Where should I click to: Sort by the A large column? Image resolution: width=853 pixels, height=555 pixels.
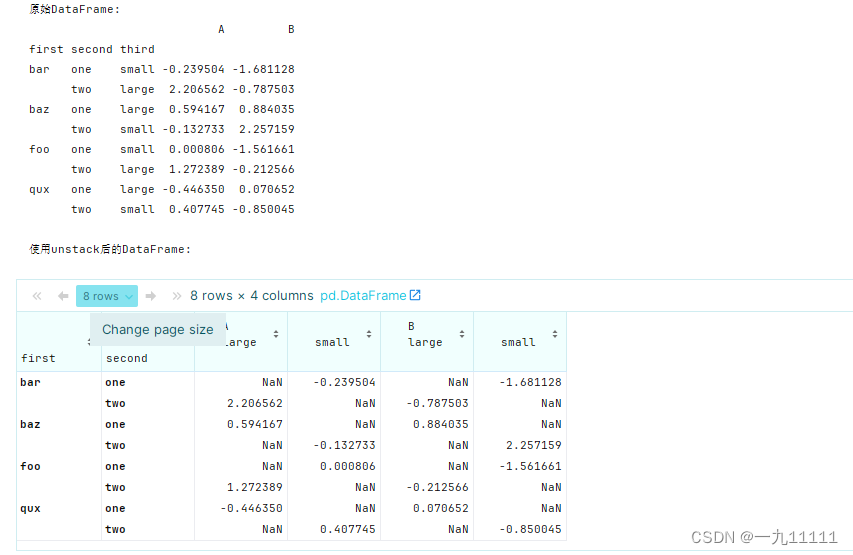[276, 334]
